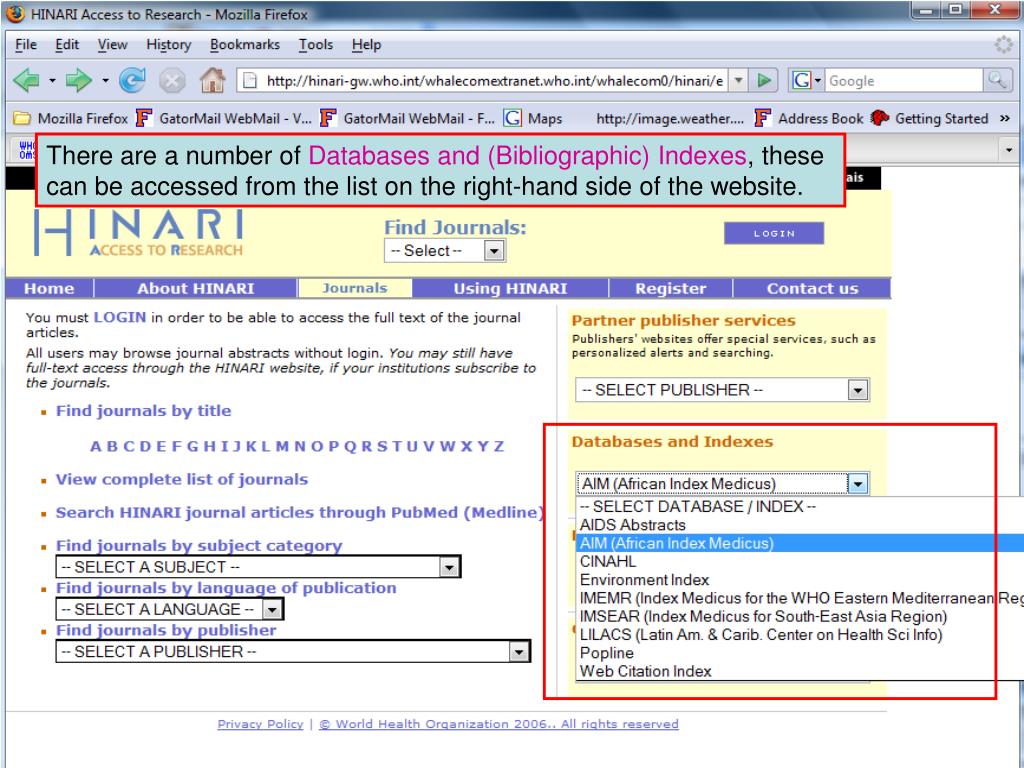Click the LOGIN link in the paragraph

coord(120,317)
